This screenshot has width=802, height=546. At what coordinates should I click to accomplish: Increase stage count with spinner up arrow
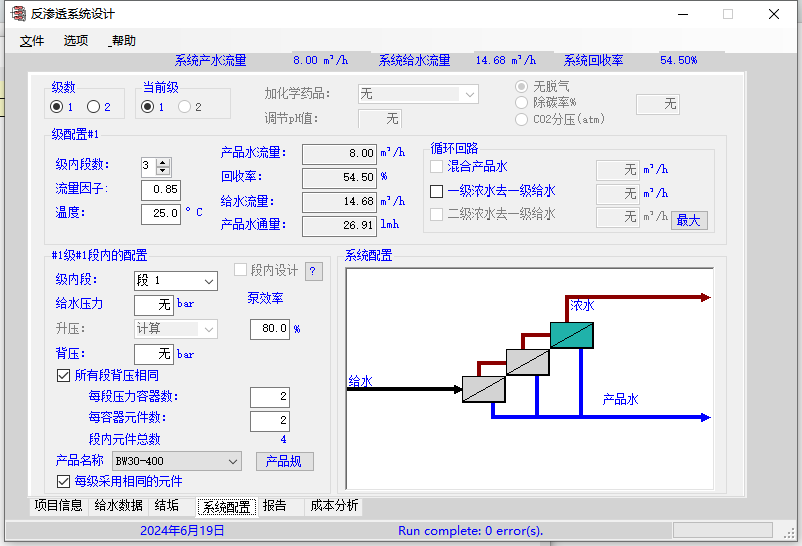coord(164,161)
